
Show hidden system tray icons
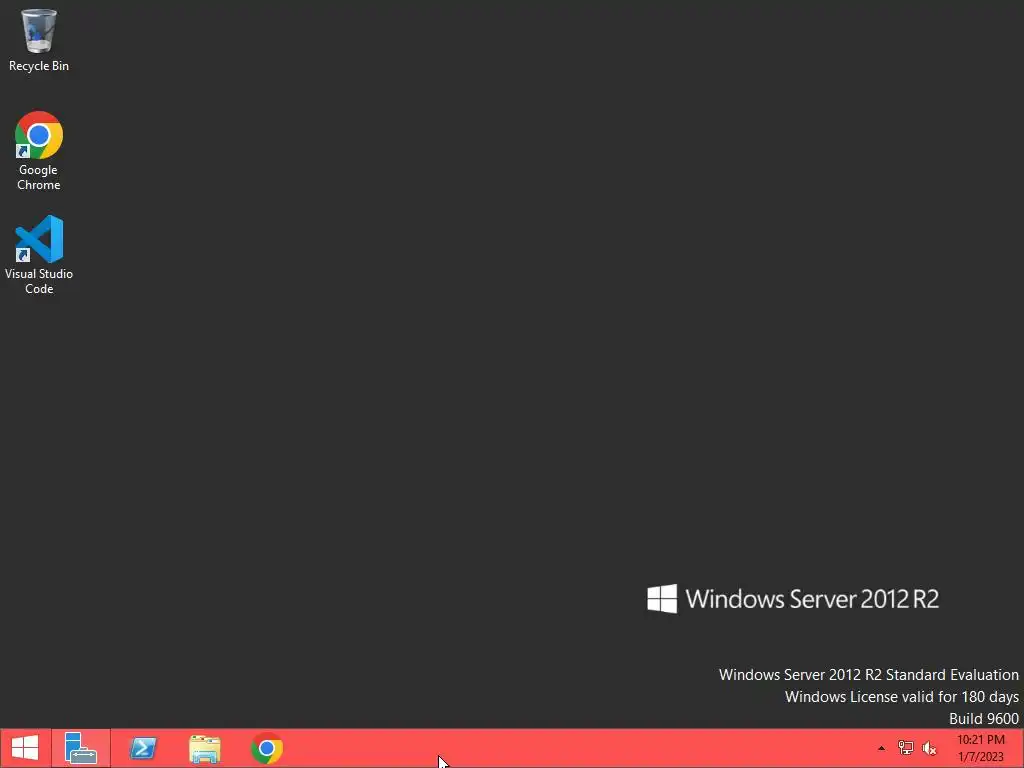tap(881, 748)
